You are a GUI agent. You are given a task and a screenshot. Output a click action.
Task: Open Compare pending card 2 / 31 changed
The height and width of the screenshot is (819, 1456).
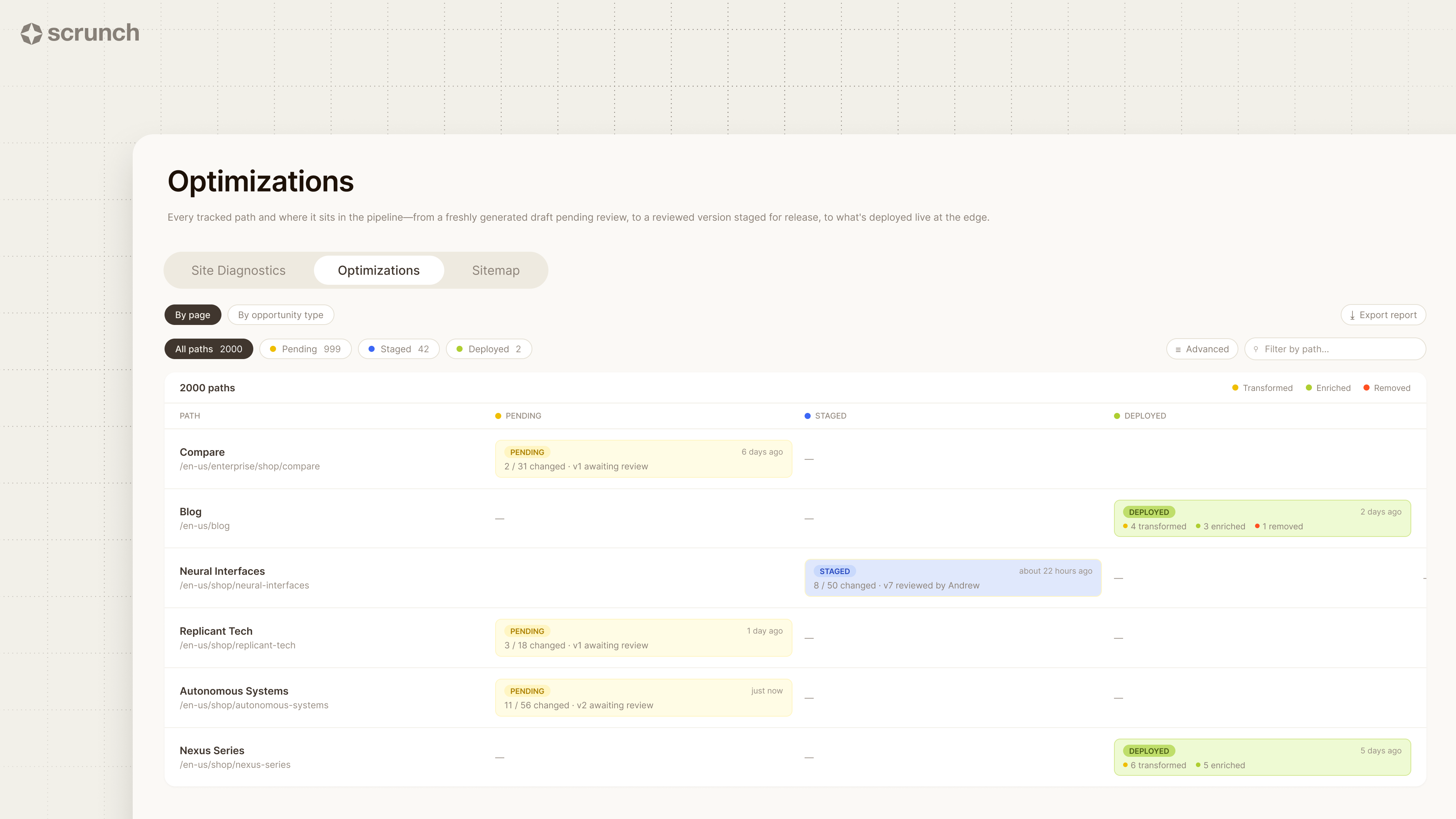[x=643, y=459]
